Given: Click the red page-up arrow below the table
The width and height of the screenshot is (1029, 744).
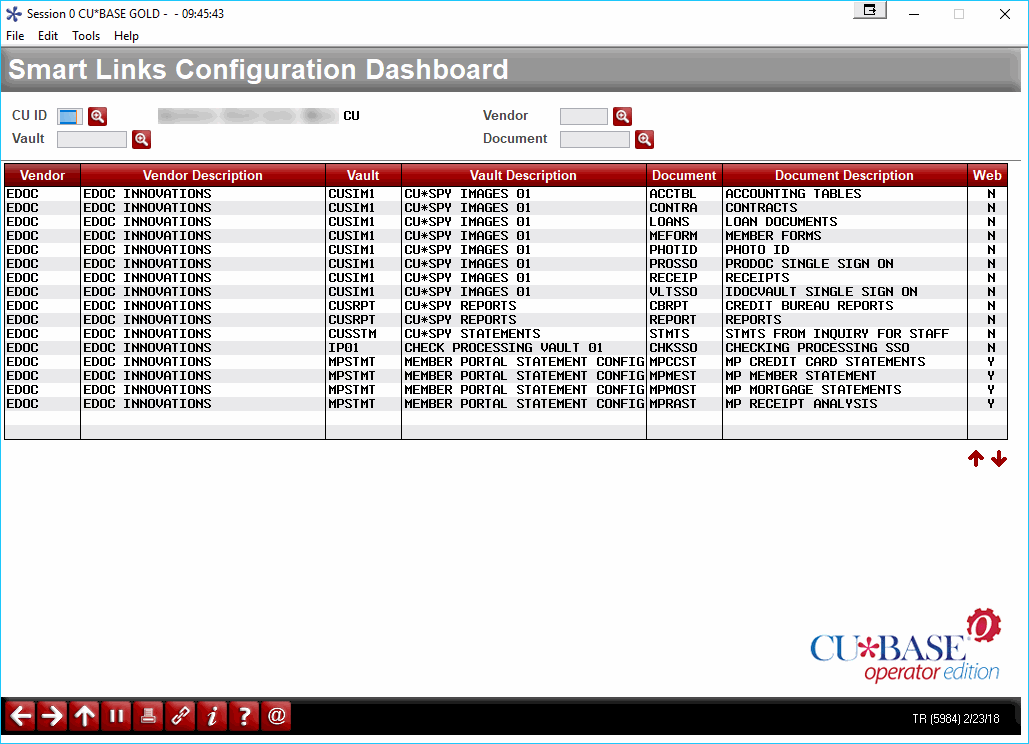Looking at the screenshot, I should click(x=976, y=459).
